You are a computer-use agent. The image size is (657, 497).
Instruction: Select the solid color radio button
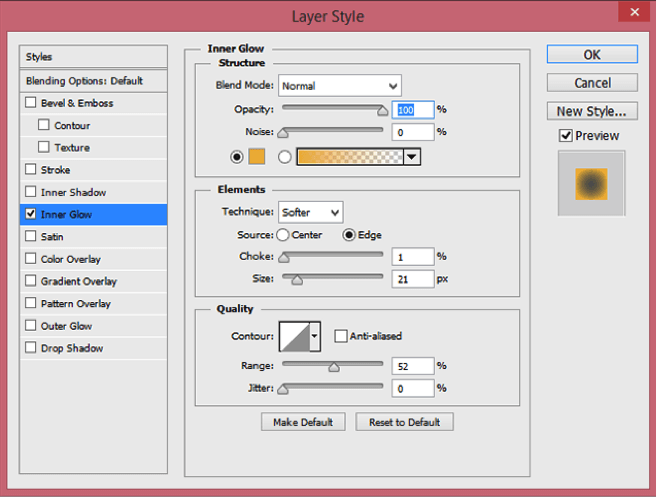tap(237, 157)
